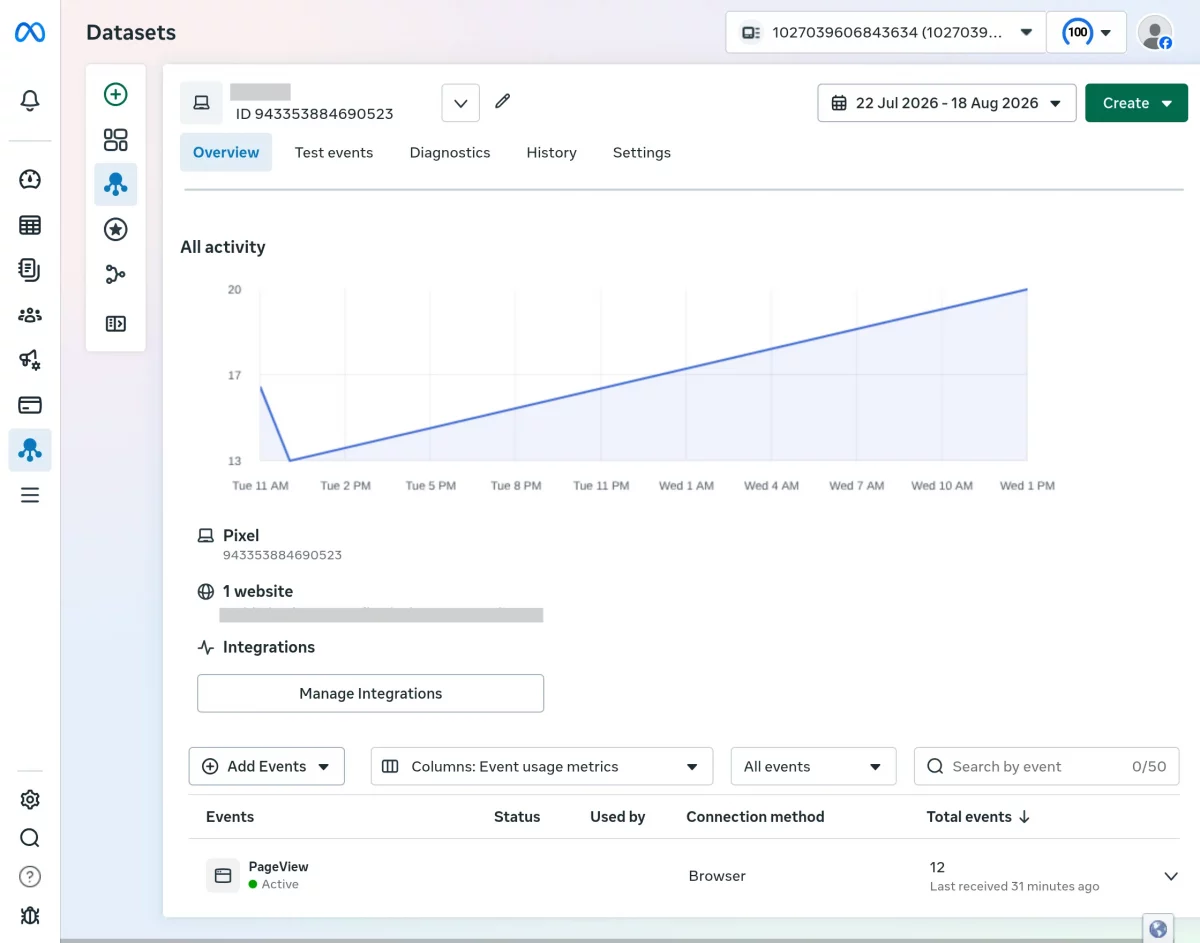Open the overview grid icon in secondary panel

[116, 139]
